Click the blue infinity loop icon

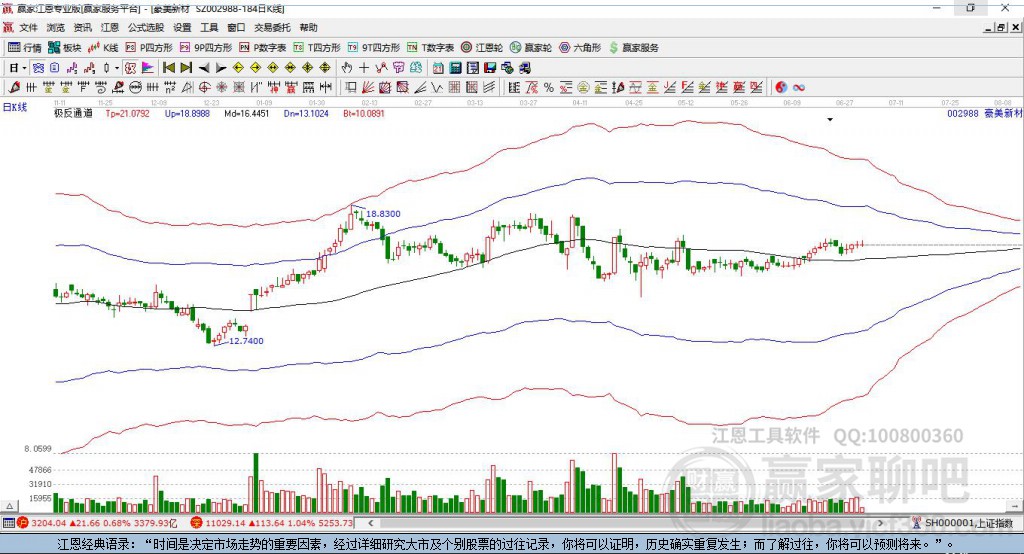click(x=799, y=88)
